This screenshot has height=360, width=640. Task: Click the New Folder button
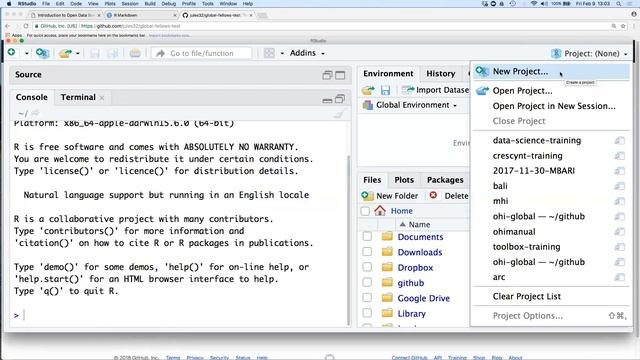(x=390, y=196)
